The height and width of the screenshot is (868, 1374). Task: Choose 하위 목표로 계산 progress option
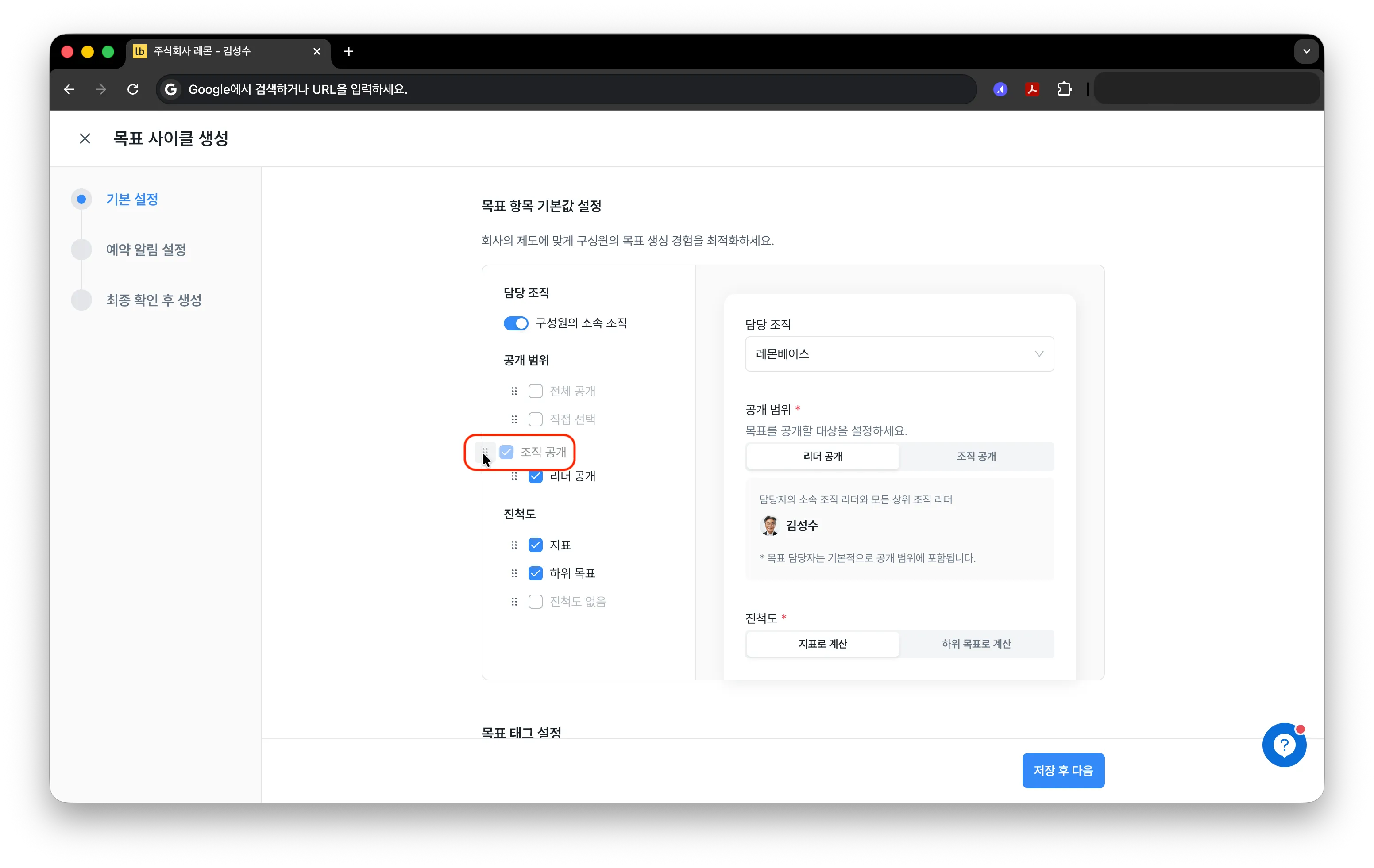coord(976,644)
